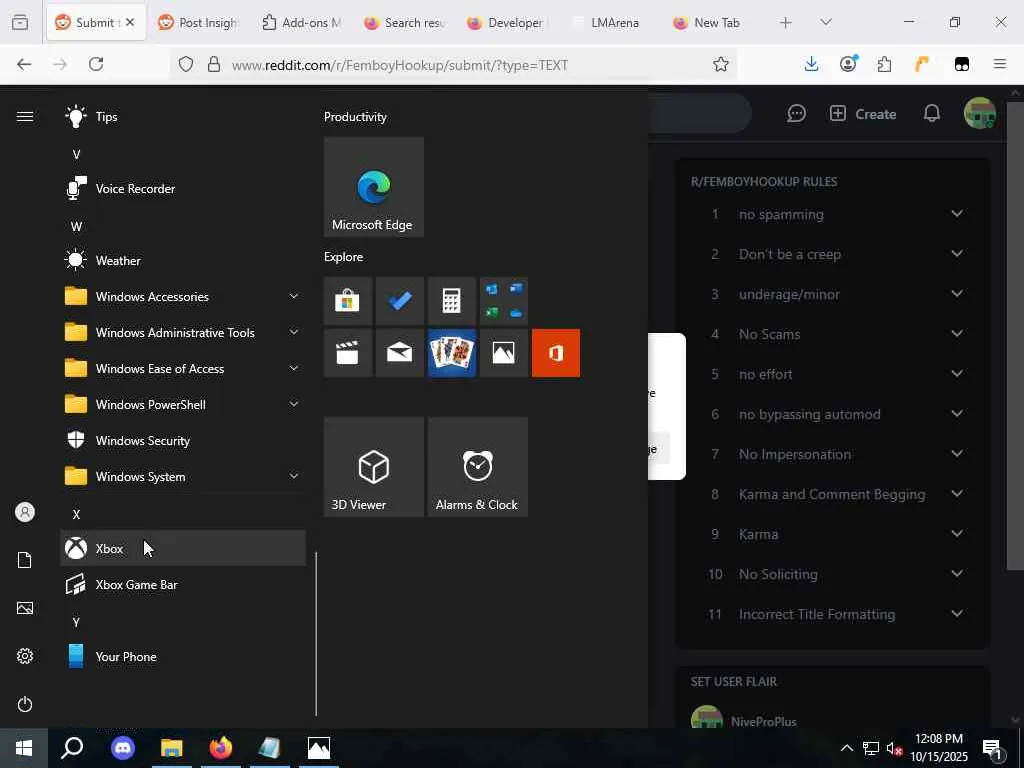This screenshot has height=768, width=1024.
Task: Click the user account icon in Start sidebar
Action: click(x=25, y=512)
